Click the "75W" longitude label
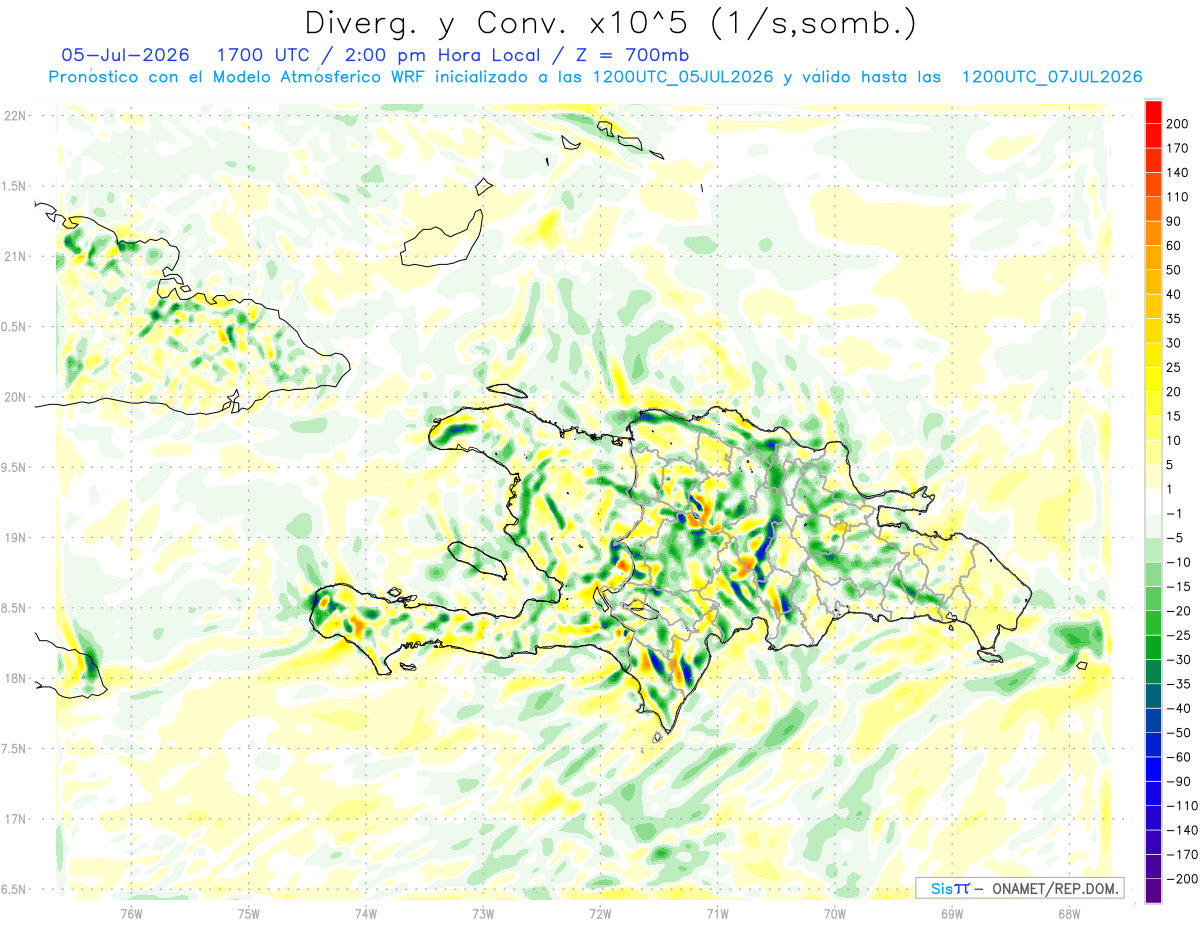Image resolution: width=1200 pixels, height=927 pixels. 249,913
